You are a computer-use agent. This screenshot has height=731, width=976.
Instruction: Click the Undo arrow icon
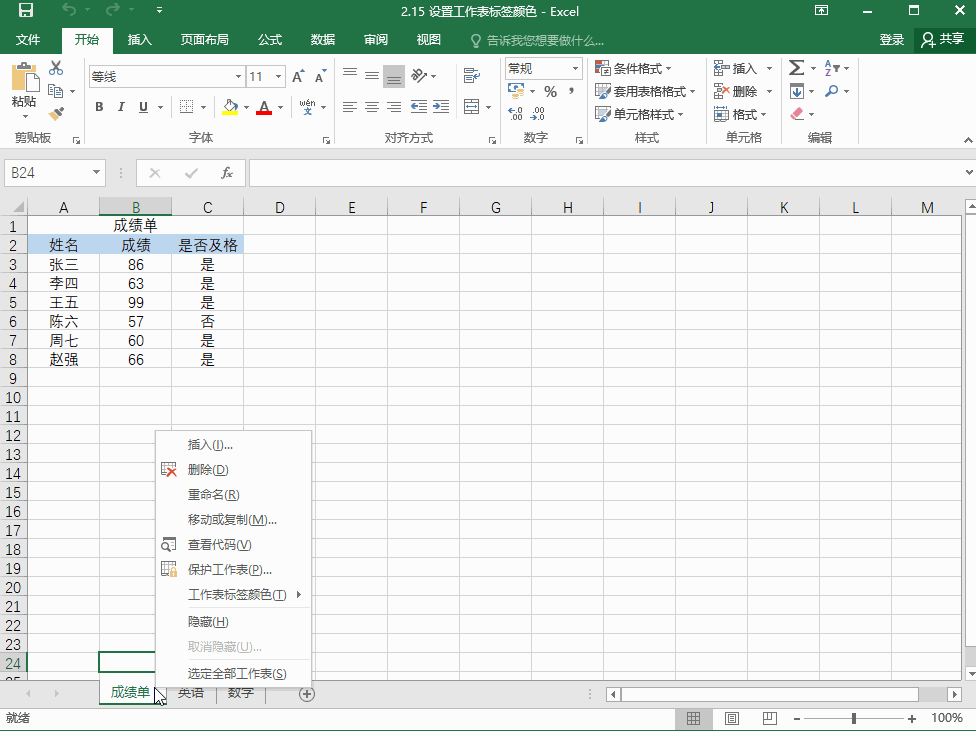(69, 11)
